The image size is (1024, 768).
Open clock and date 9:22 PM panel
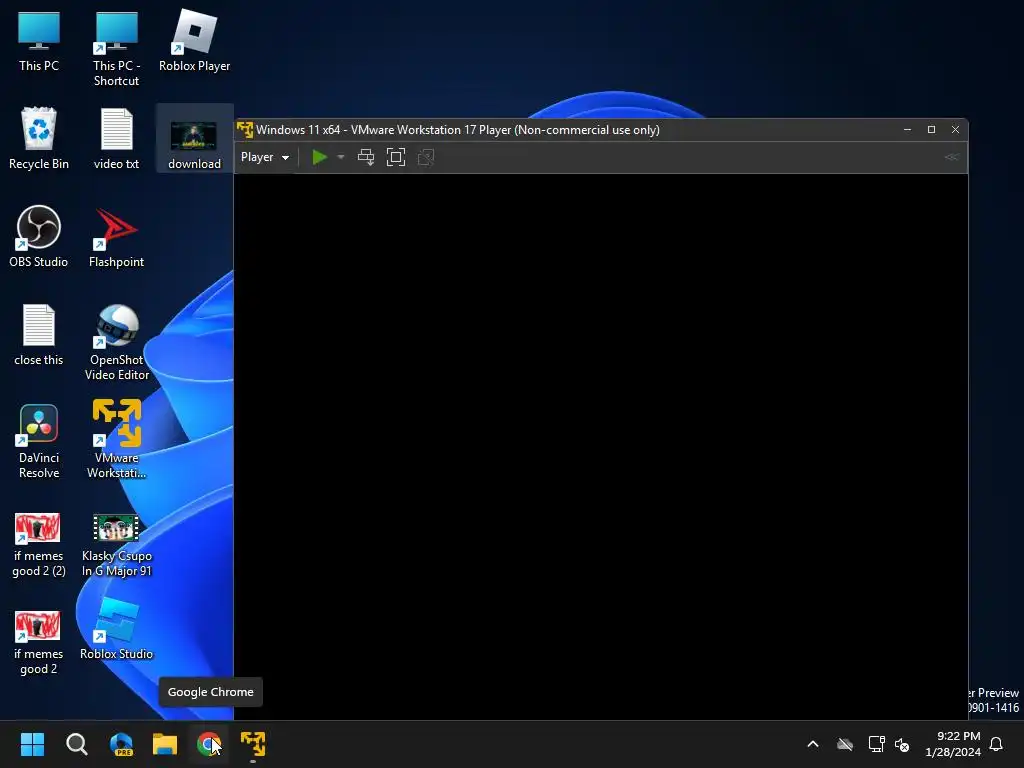(x=953, y=744)
